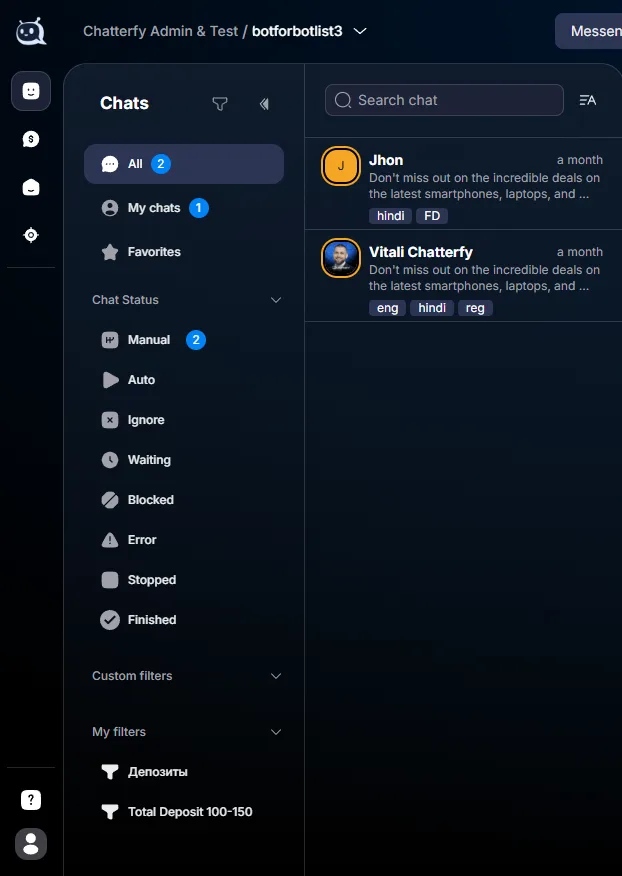The width and height of the screenshot is (622, 876).
Task: Open the bot face sidebar icon
Action: pyautogui.click(x=31, y=187)
